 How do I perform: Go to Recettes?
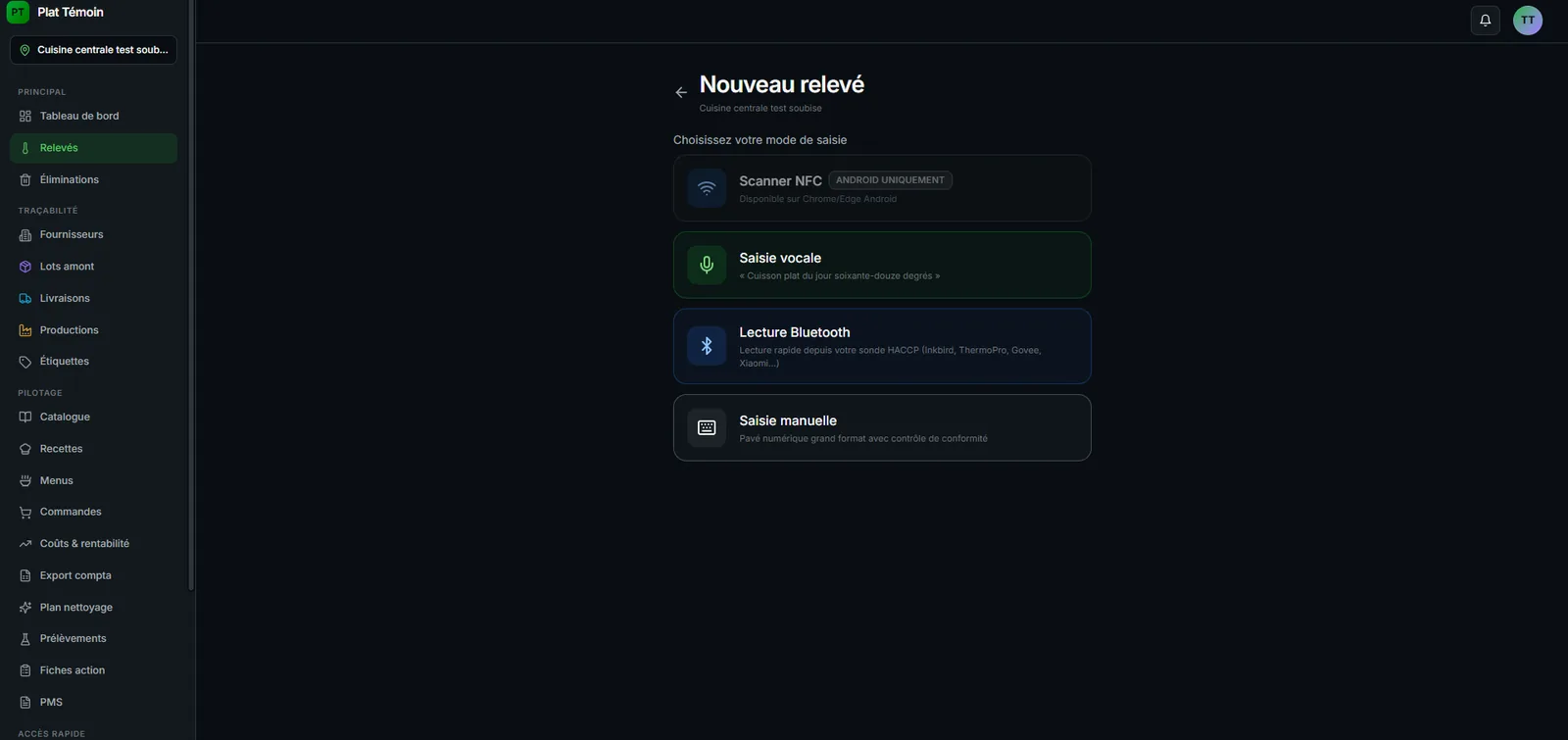tap(93, 449)
